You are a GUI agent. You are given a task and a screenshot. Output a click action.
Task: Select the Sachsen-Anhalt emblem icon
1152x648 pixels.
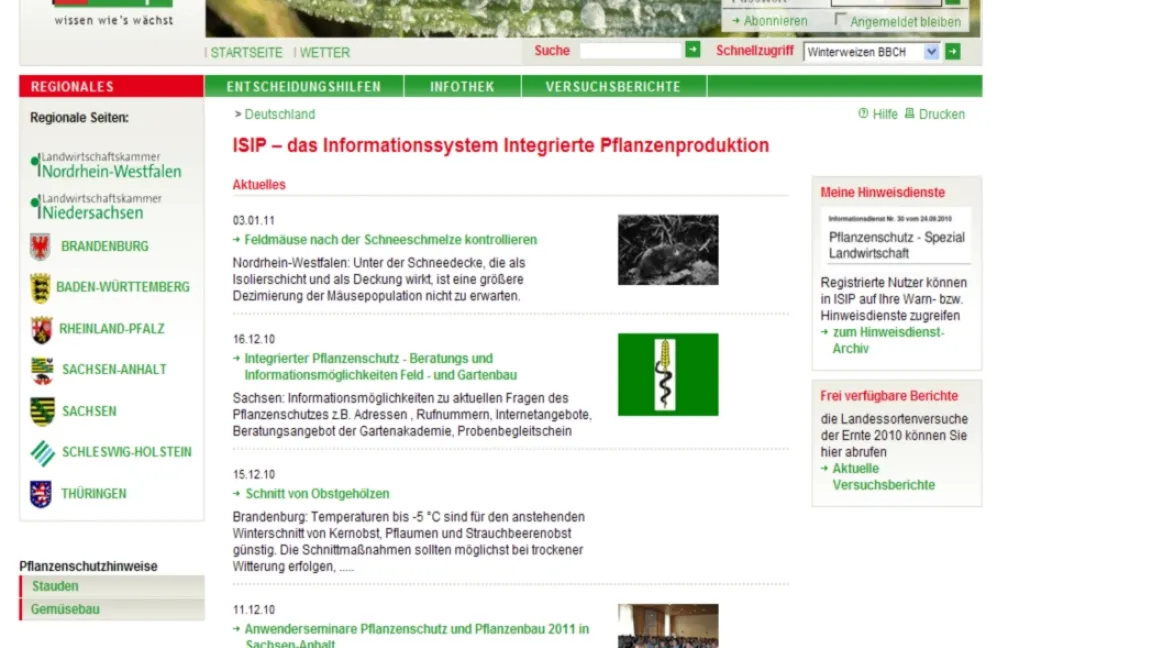coord(40,370)
